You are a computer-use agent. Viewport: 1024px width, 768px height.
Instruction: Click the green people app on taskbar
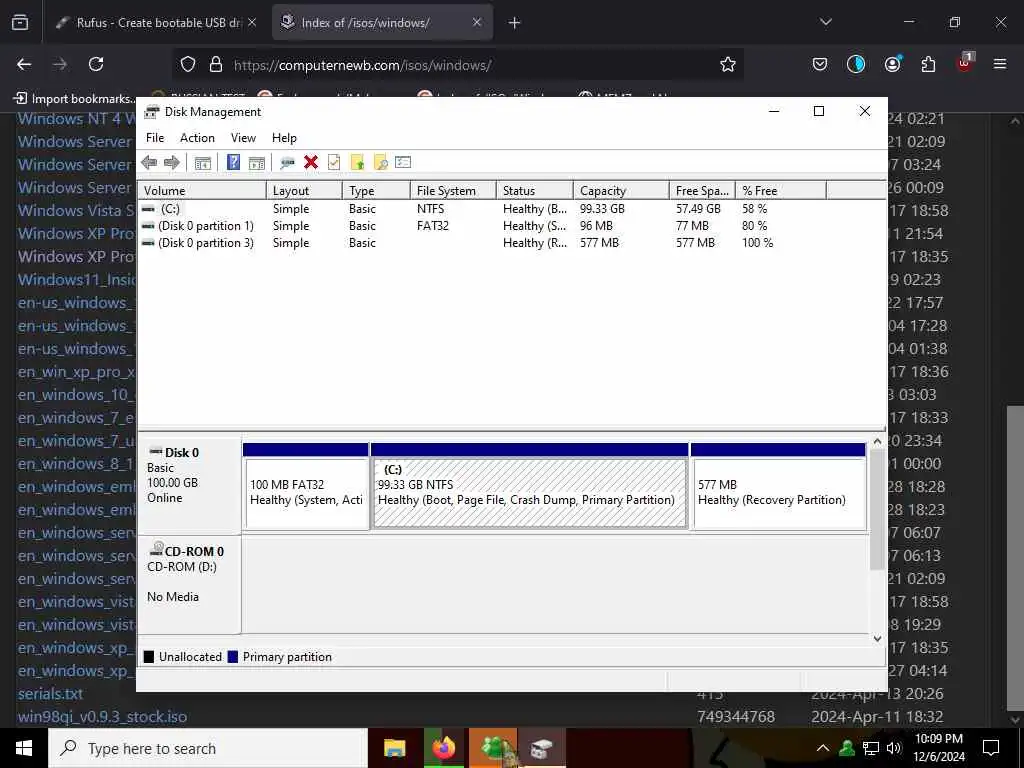[x=493, y=748]
